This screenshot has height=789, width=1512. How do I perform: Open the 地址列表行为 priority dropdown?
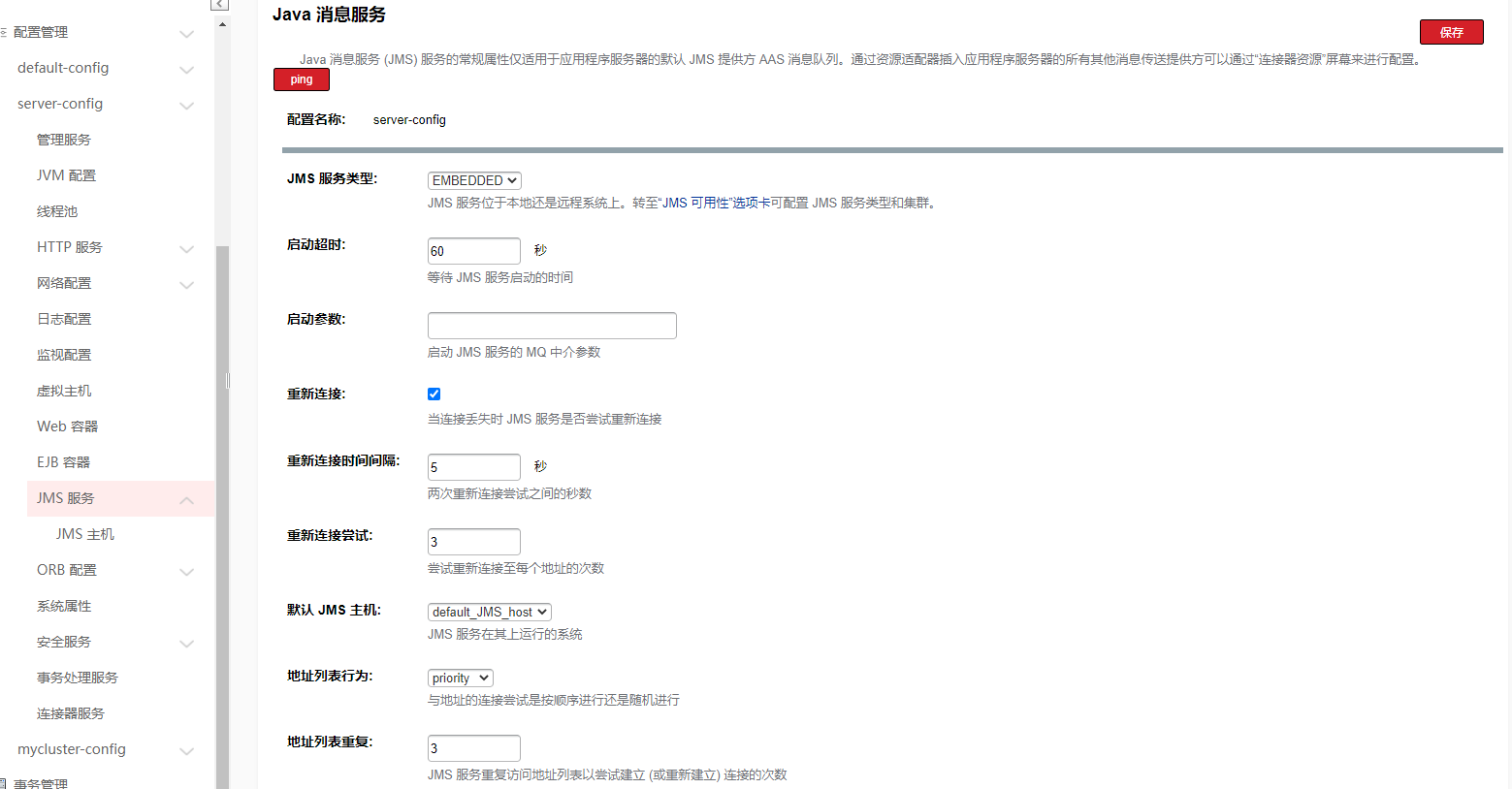[460, 678]
